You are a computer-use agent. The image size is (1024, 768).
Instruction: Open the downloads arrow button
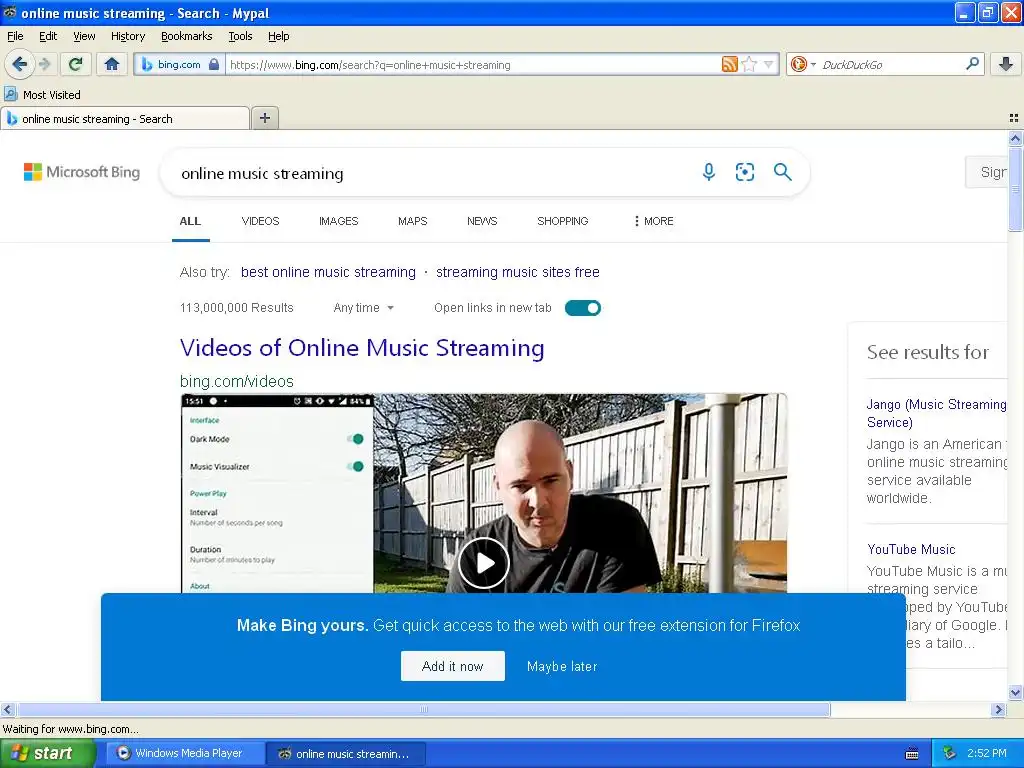1006,64
